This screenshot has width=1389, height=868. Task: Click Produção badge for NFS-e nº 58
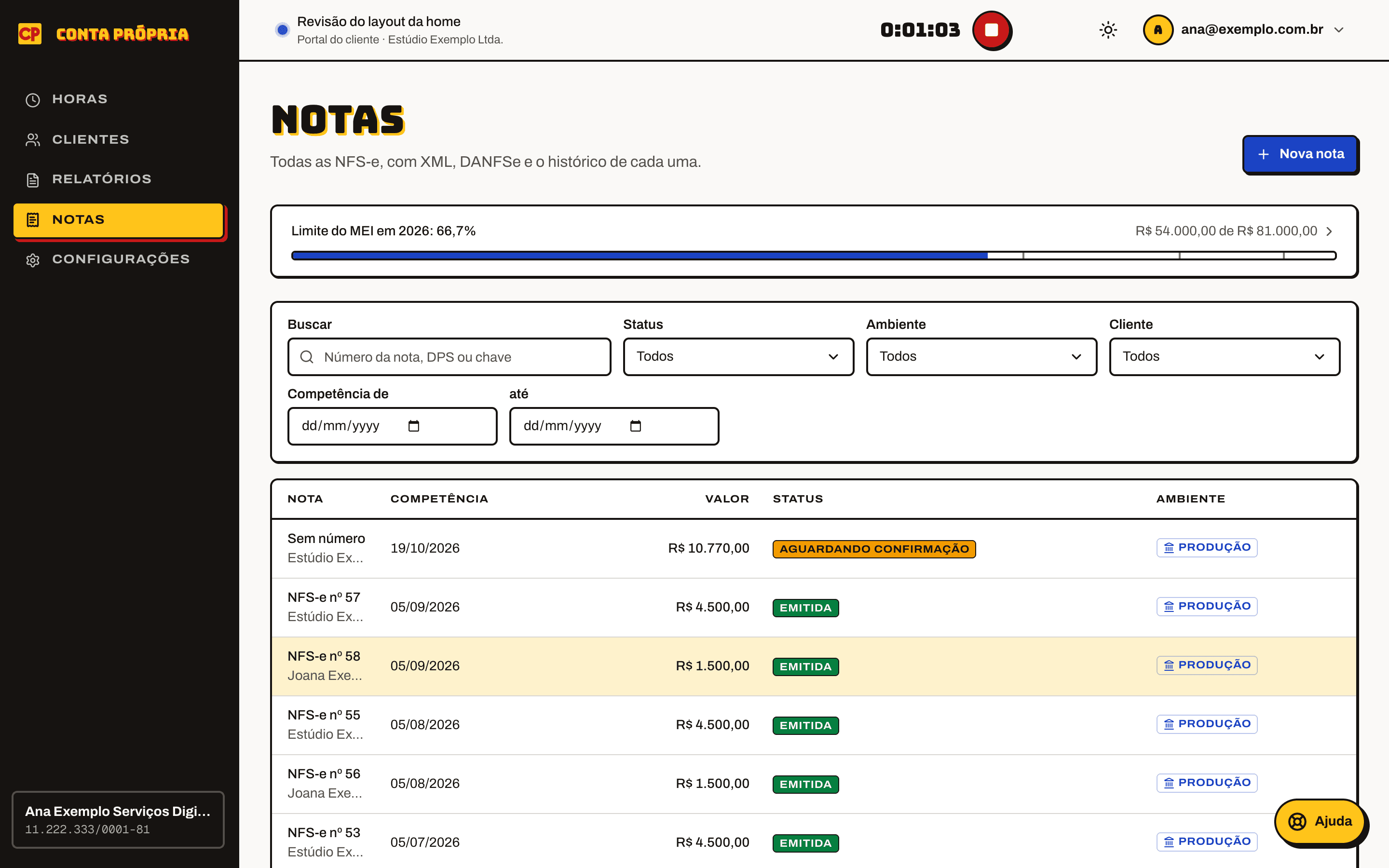click(1207, 665)
